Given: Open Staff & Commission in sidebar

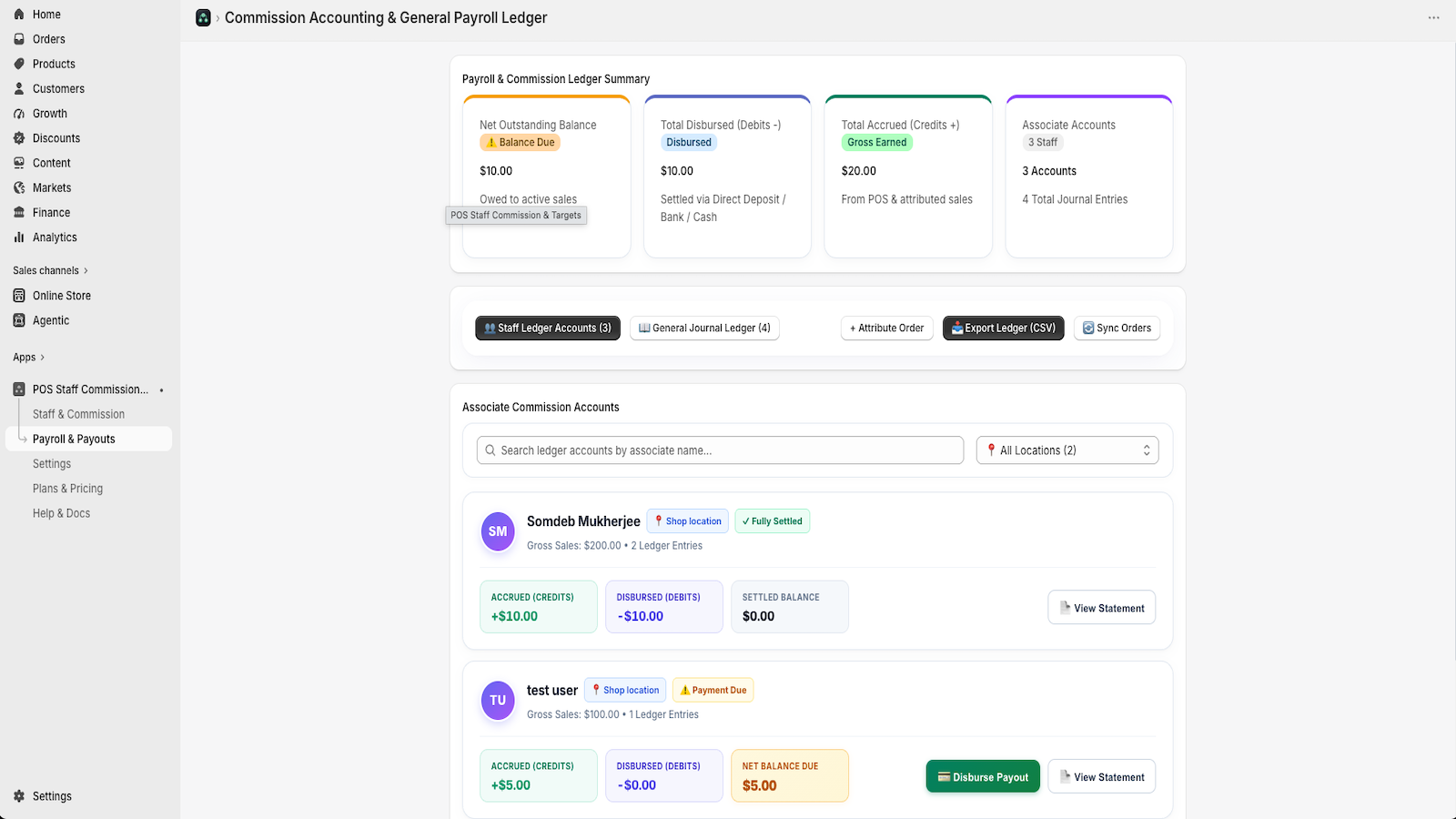Looking at the screenshot, I should [x=78, y=414].
